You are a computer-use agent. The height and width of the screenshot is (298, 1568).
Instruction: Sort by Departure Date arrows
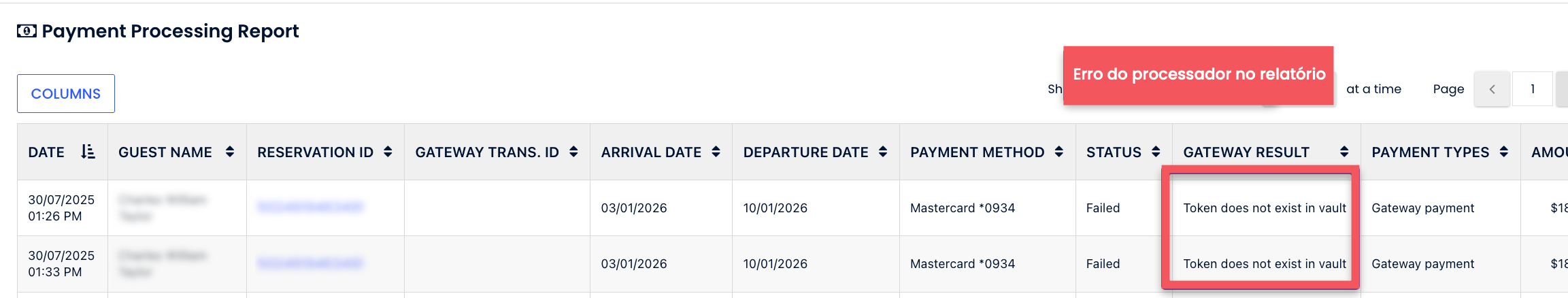(883, 152)
